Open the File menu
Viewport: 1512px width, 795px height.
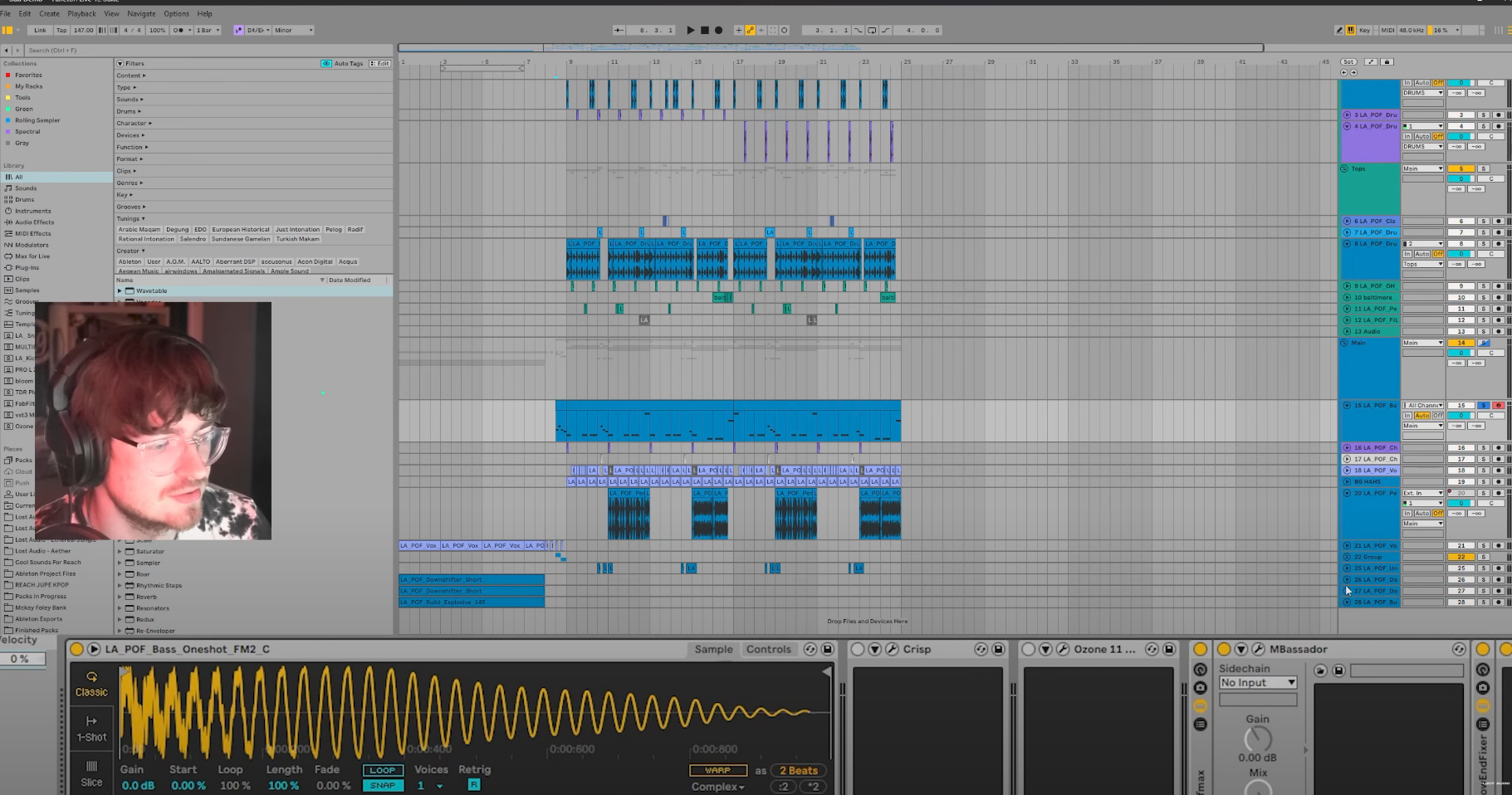[x=5, y=13]
